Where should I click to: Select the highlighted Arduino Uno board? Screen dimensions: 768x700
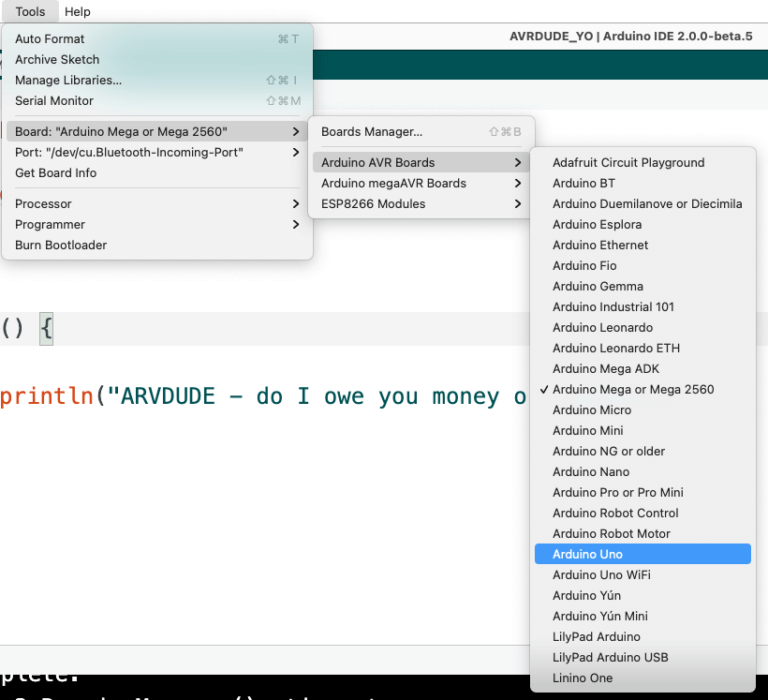(x=643, y=554)
